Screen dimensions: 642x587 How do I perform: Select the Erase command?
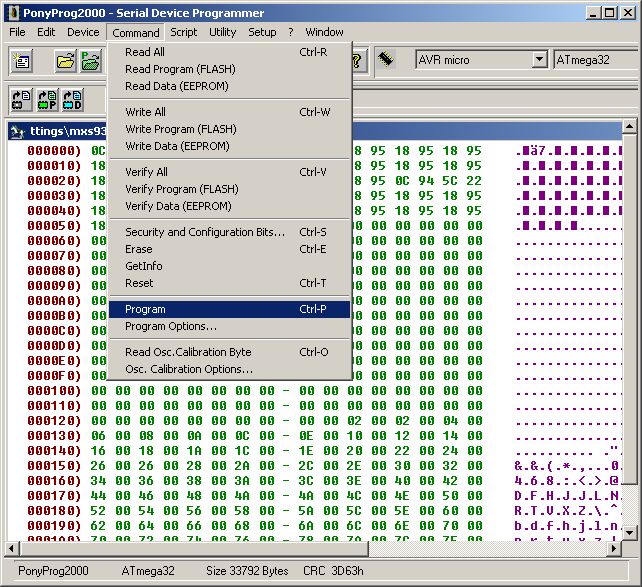[229, 249]
